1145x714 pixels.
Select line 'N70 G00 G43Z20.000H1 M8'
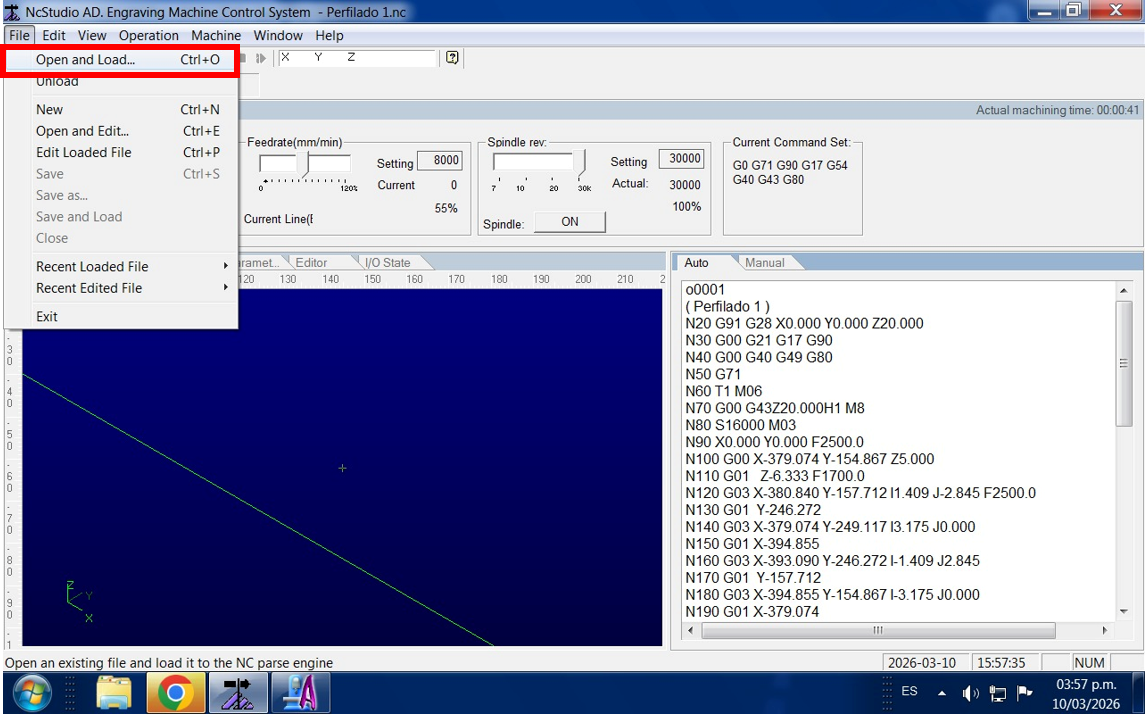(775, 408)
